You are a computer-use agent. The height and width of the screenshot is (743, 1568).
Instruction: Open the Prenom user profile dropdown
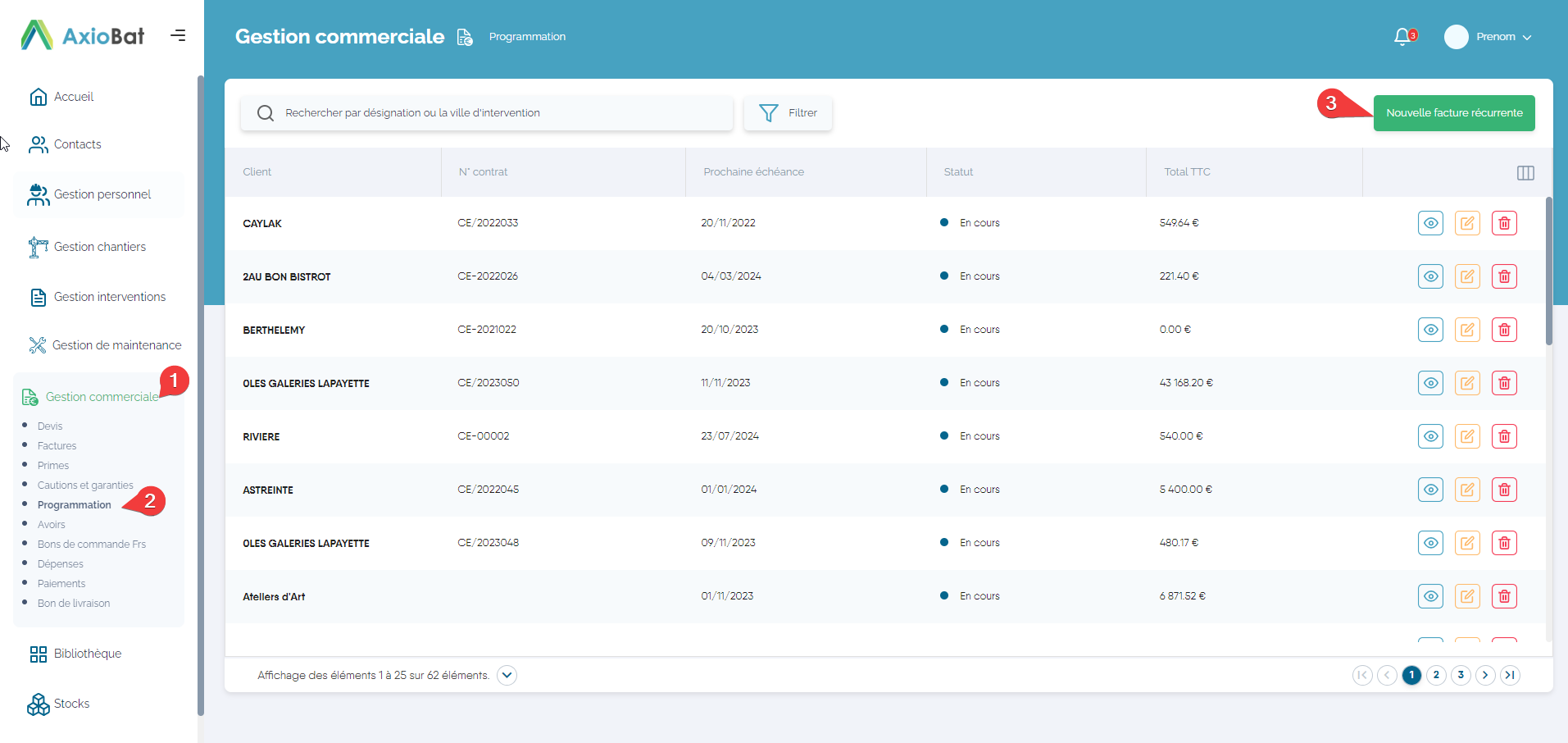click(x=1488, y=37)
